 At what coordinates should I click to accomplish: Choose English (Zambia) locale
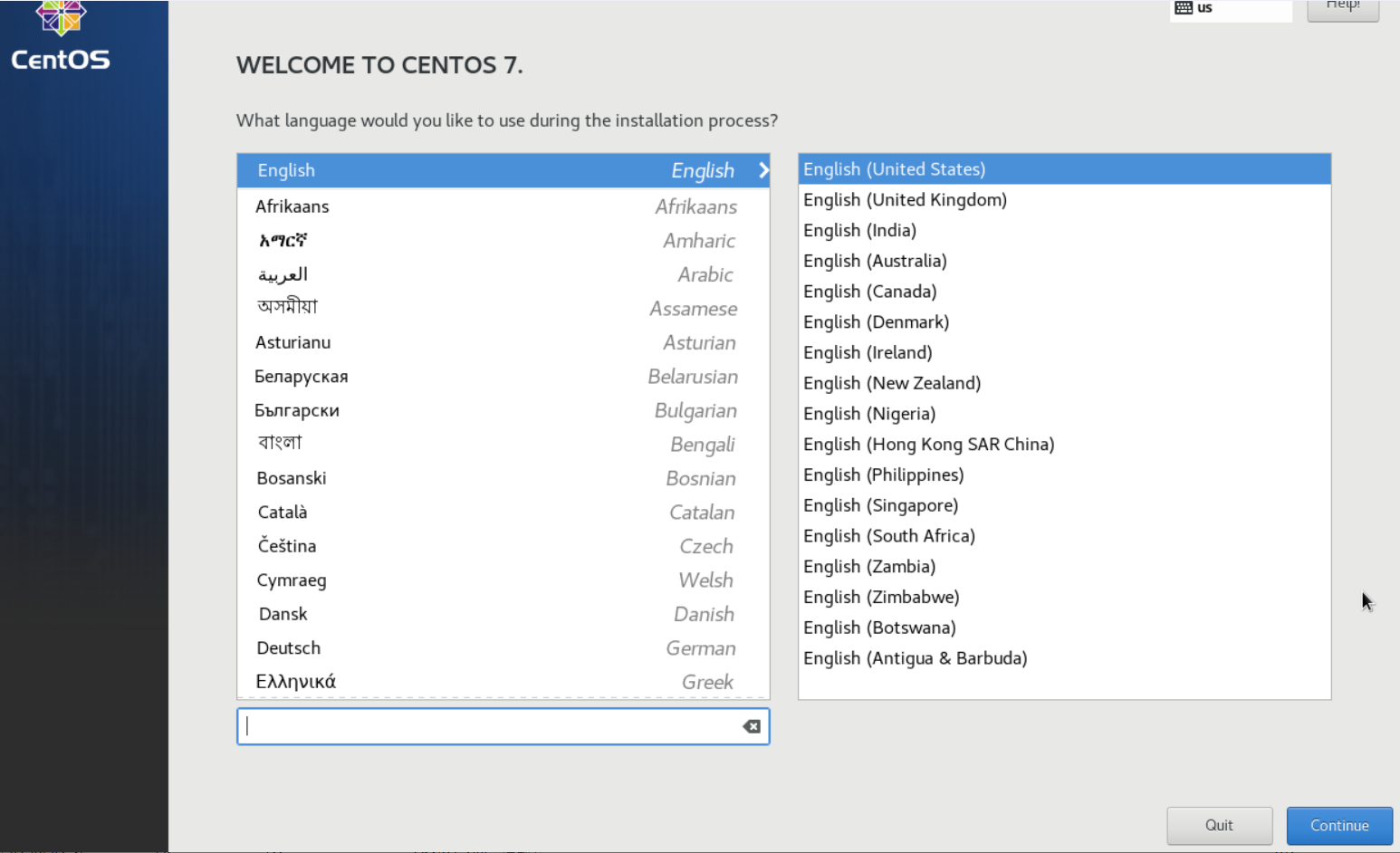1064,567
